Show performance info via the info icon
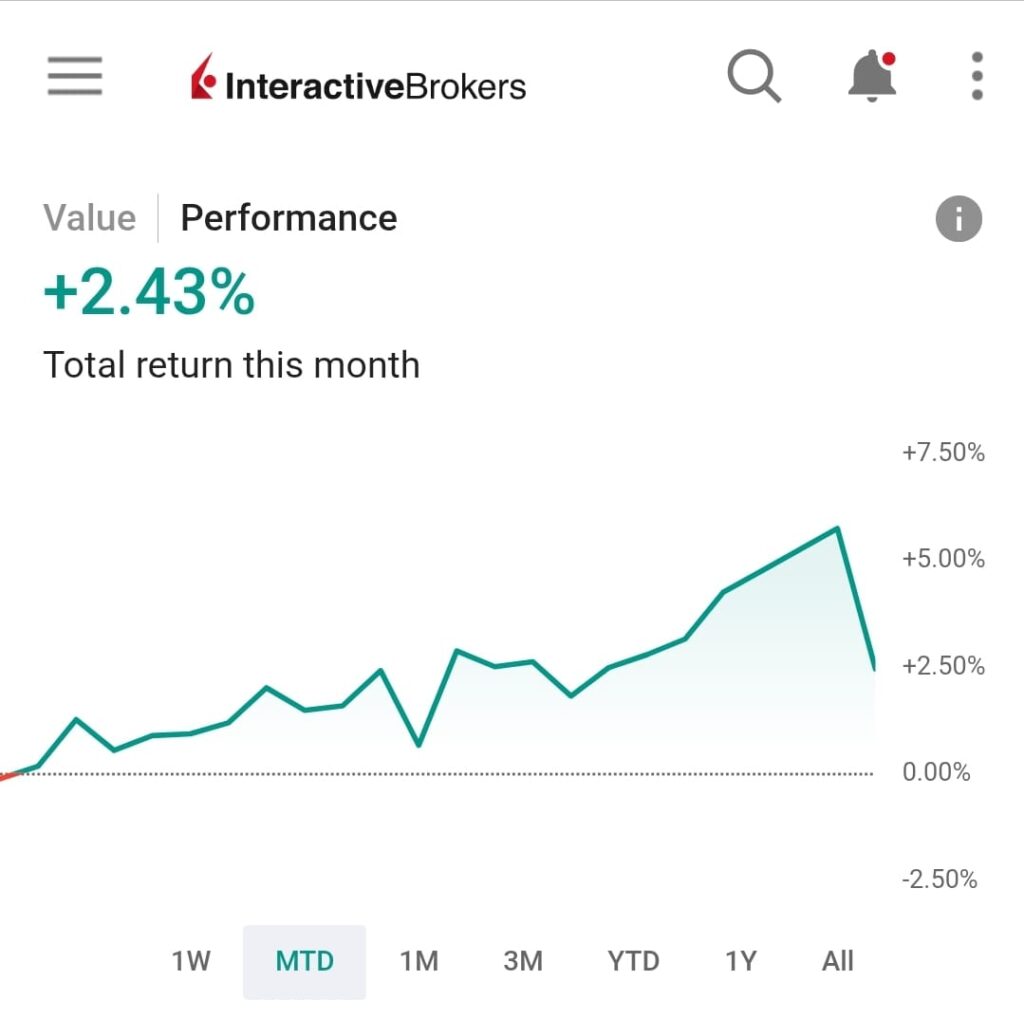The height and width of the screenshot is (1018, 1024). [959, 219]
